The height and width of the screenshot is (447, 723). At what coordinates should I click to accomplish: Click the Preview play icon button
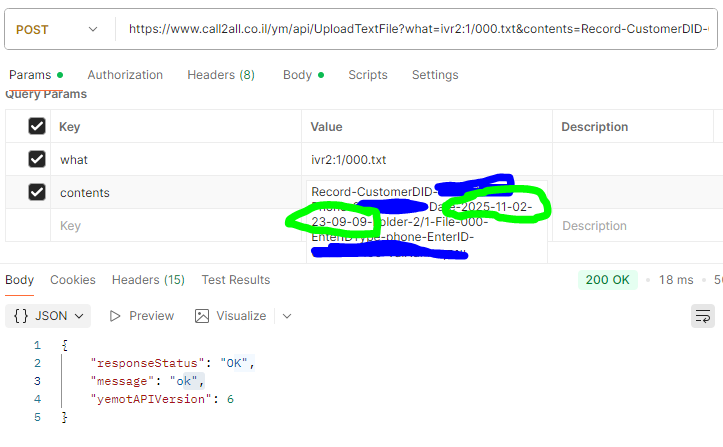click(115, 316)
